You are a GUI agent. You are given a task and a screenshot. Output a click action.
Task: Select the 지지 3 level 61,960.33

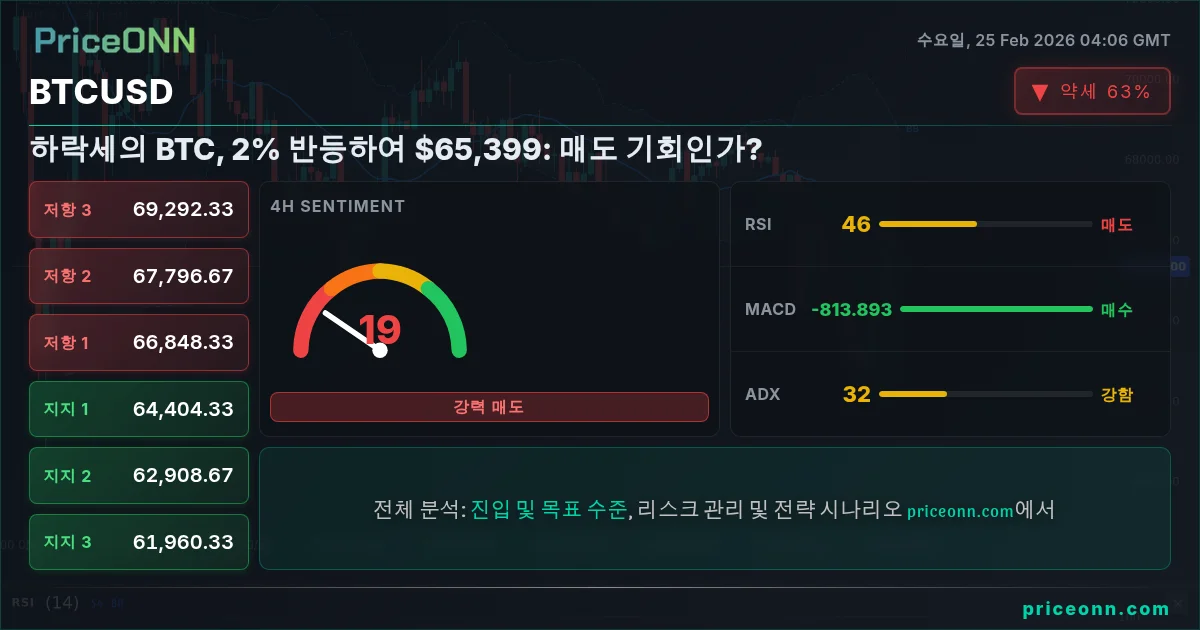point(139,542)
